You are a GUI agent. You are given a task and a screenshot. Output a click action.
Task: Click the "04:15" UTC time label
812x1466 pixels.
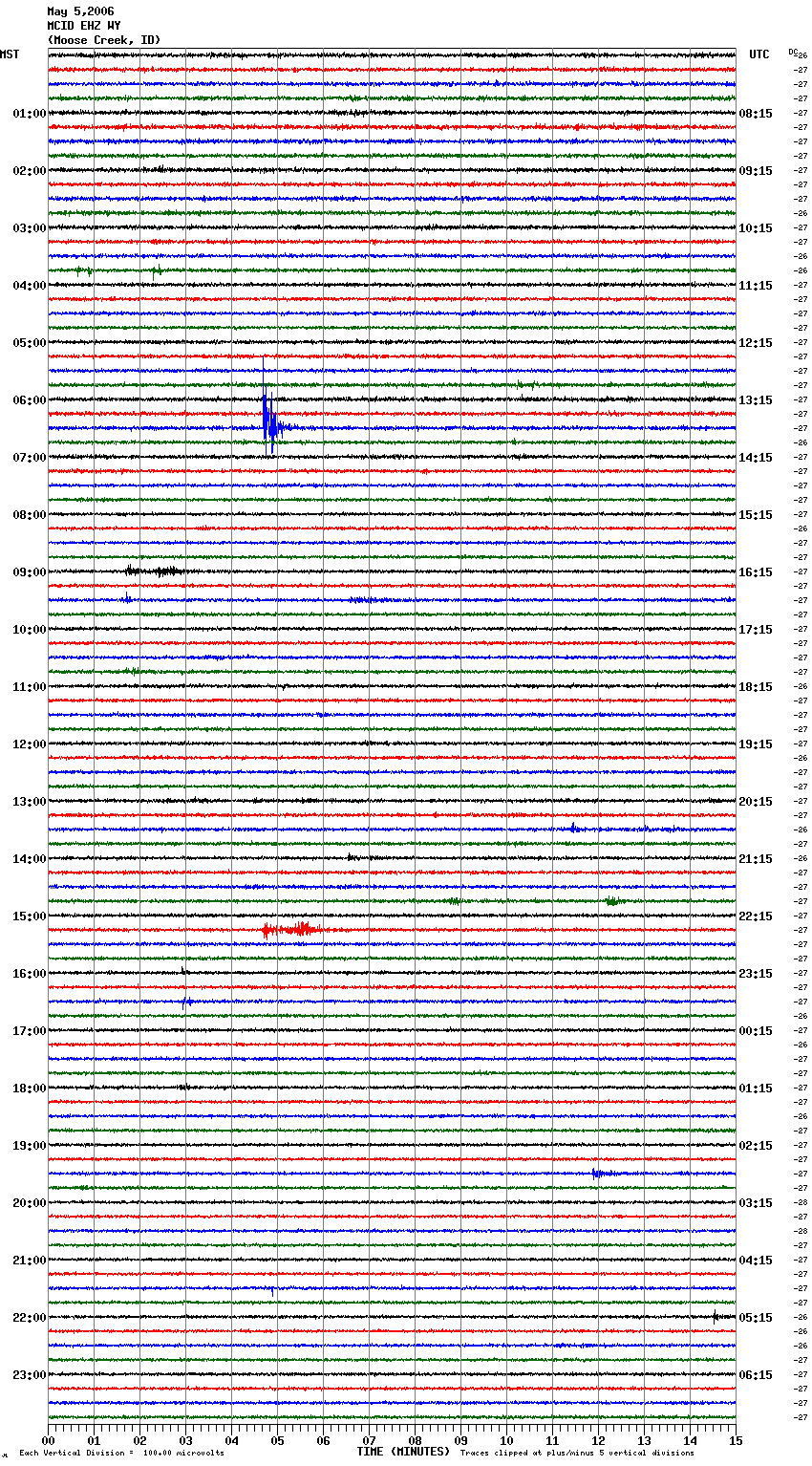tap(756, 1261)
